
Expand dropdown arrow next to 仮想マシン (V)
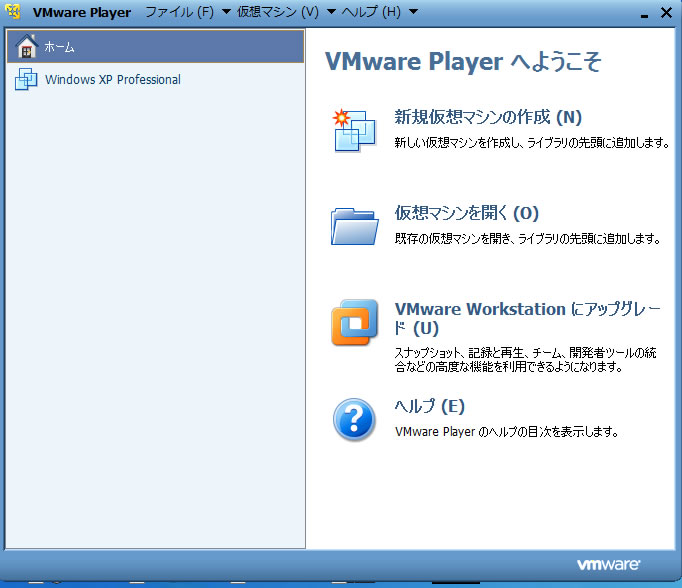click(331, 12)
